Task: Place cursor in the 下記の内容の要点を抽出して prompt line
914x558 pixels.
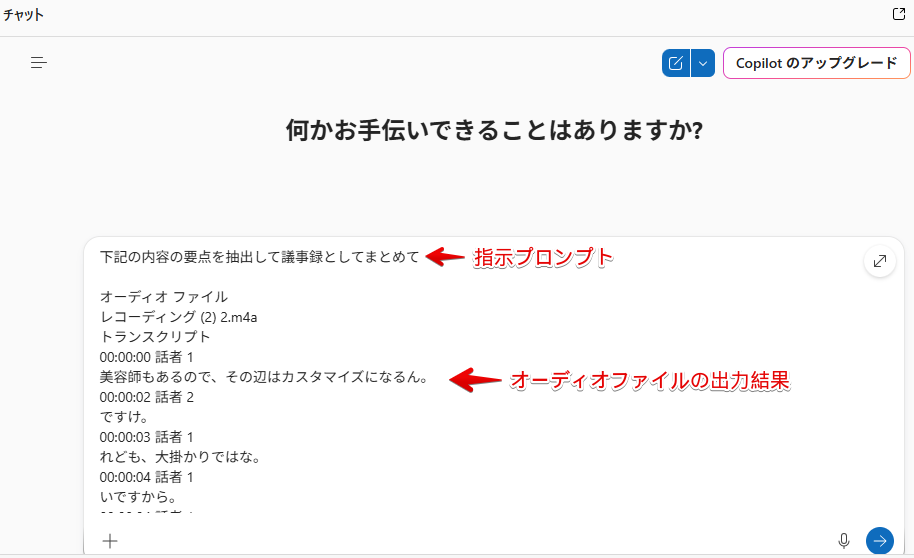Action: coord(259,257)
